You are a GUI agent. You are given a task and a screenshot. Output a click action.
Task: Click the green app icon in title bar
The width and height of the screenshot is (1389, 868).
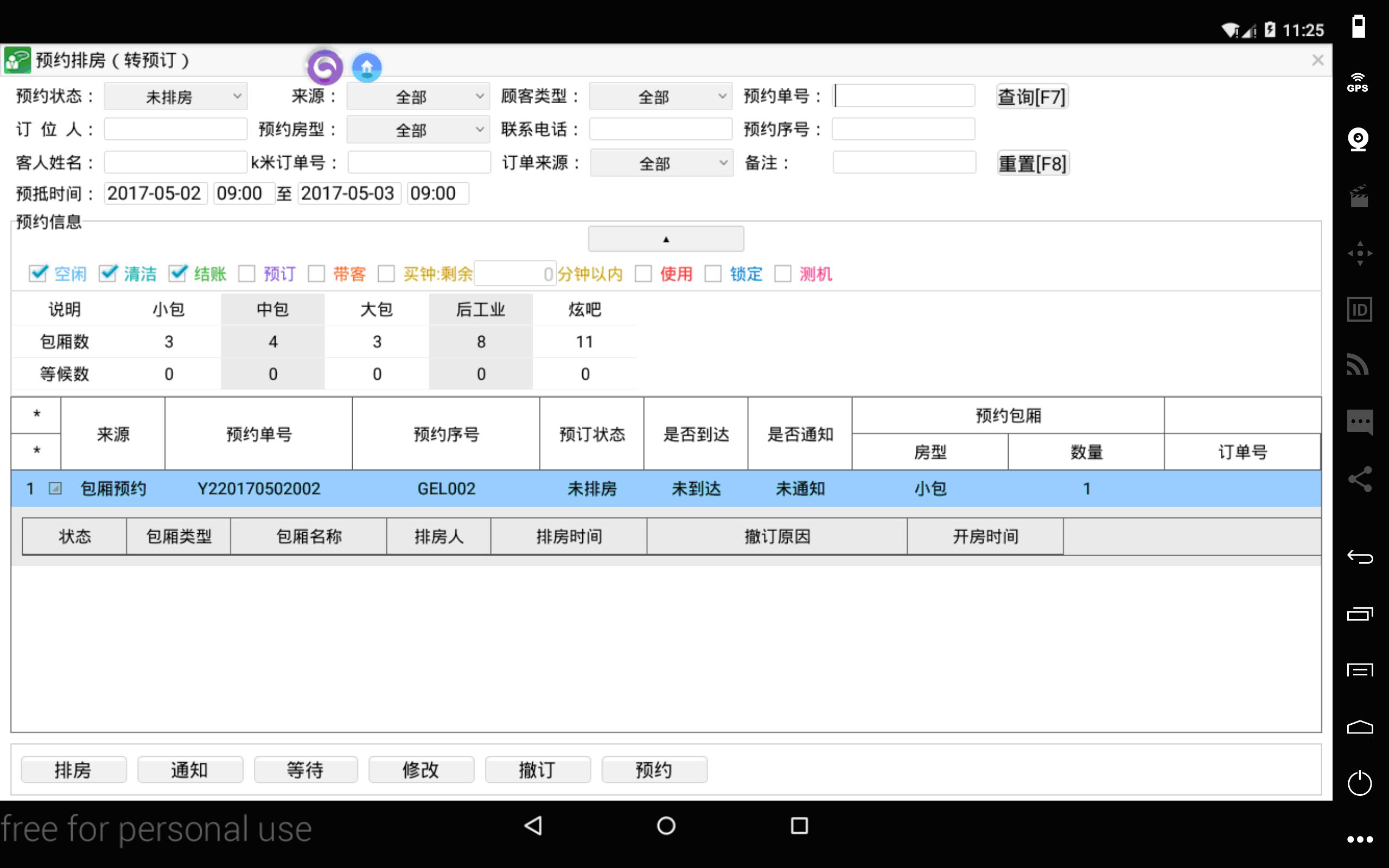(x=17, y=60)
